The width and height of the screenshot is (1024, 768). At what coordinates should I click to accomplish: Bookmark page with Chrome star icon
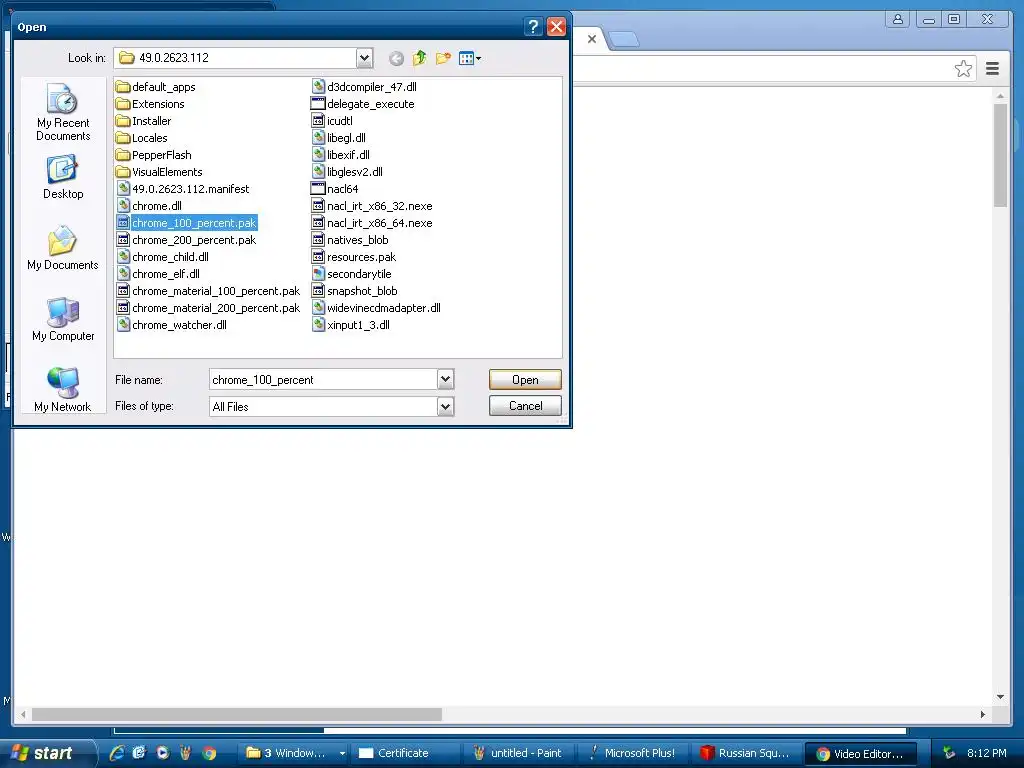pos(963,69)
